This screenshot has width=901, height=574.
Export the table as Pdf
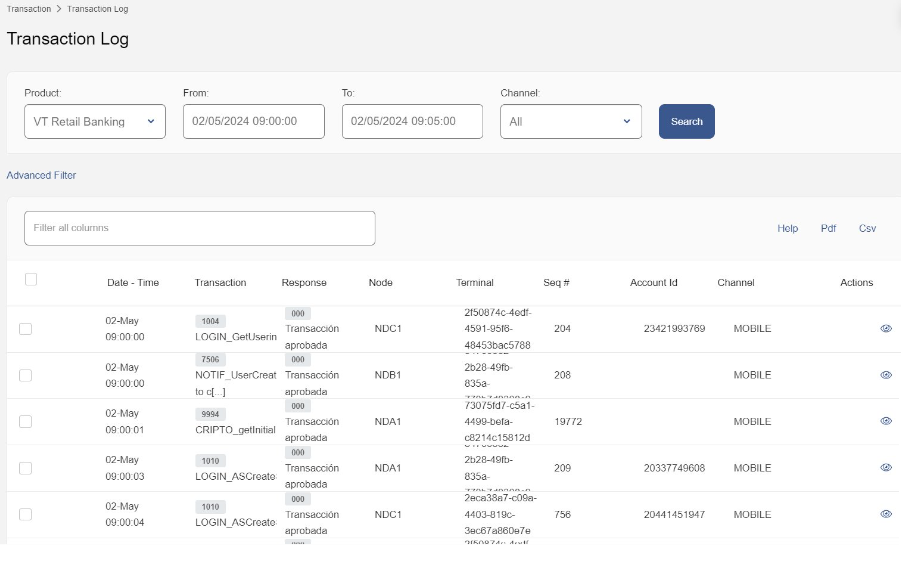(x=828, y=228)
